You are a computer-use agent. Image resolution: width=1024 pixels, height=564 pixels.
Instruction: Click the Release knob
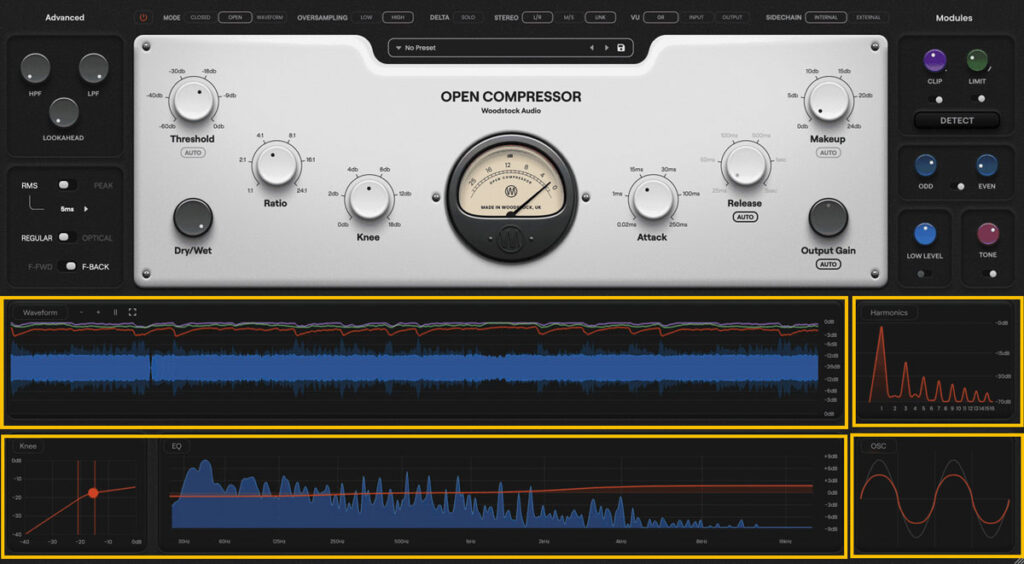tap(744, 164)
